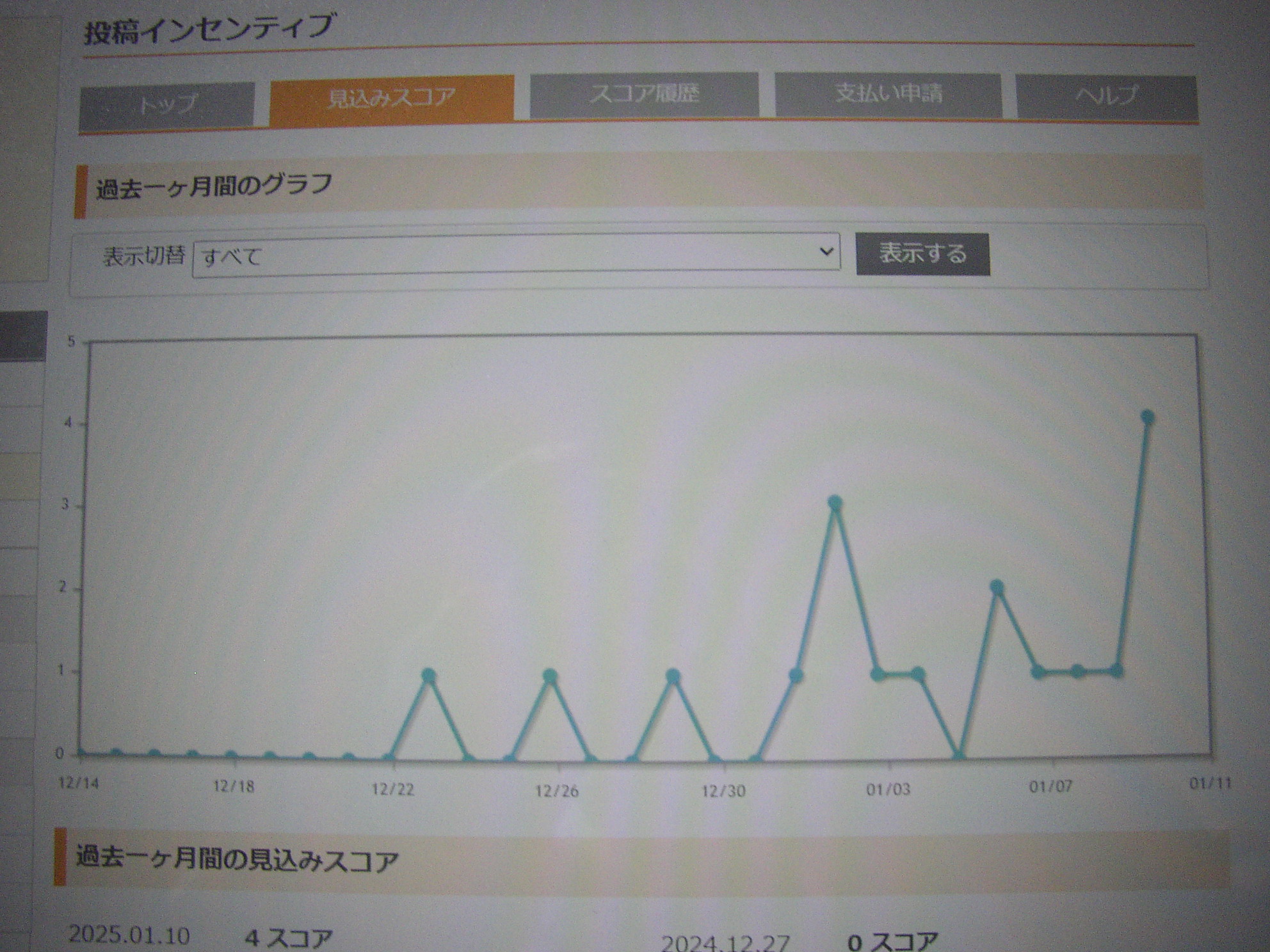
Task: Open the 支払い申請 tab
Action: [x=888, y=94]
